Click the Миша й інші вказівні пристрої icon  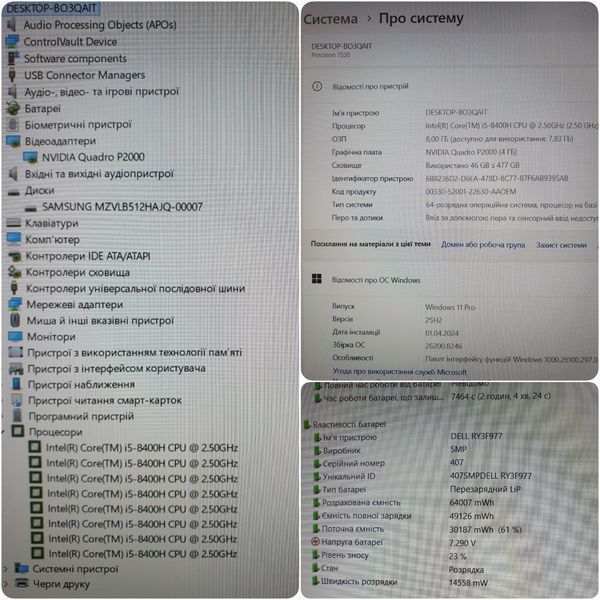tap(15, 320)
